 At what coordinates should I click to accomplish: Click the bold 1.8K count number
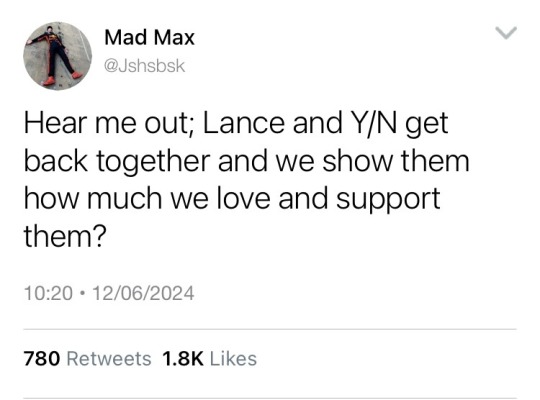(183, 359)
